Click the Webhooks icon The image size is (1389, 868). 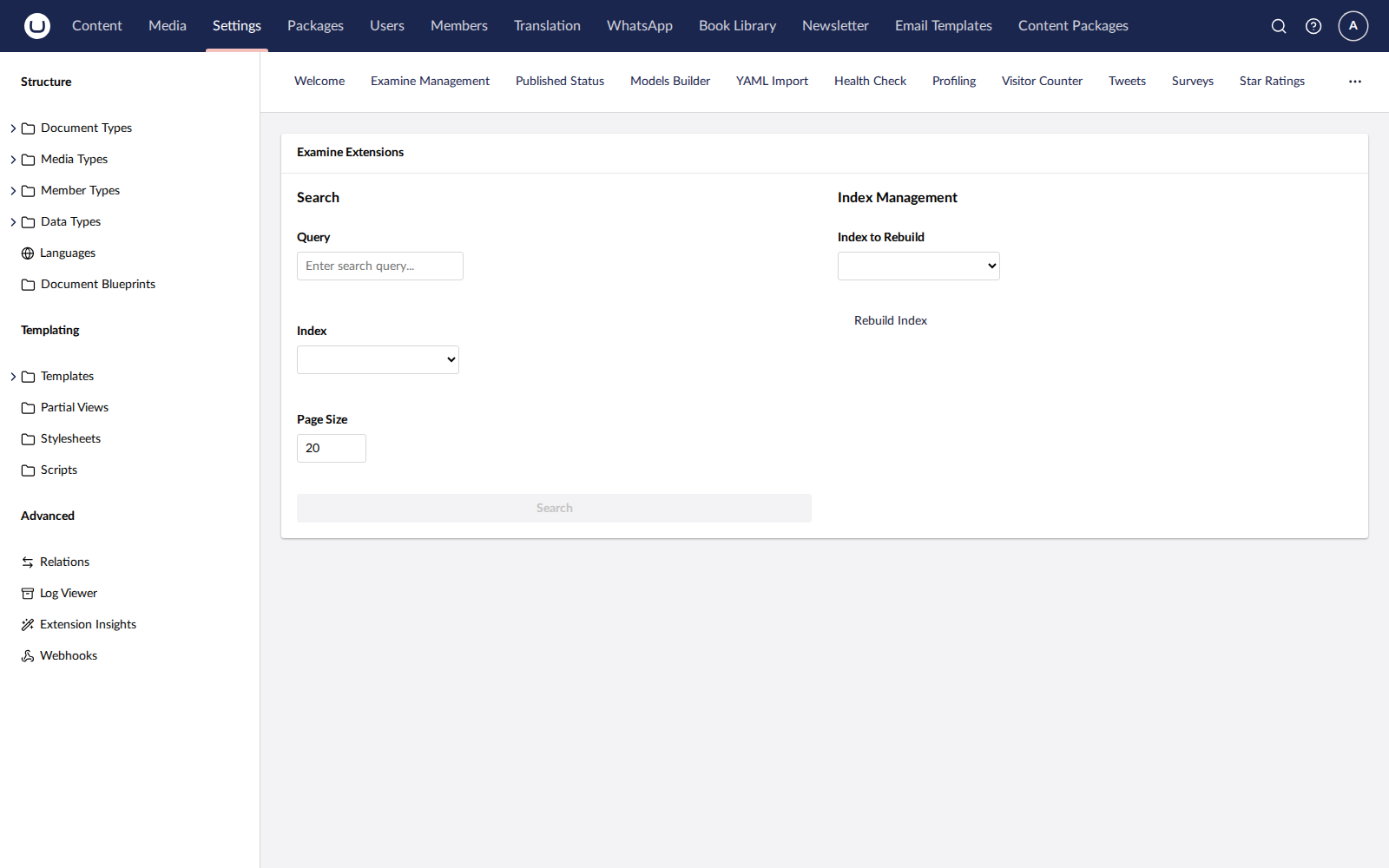coord(28,656)
